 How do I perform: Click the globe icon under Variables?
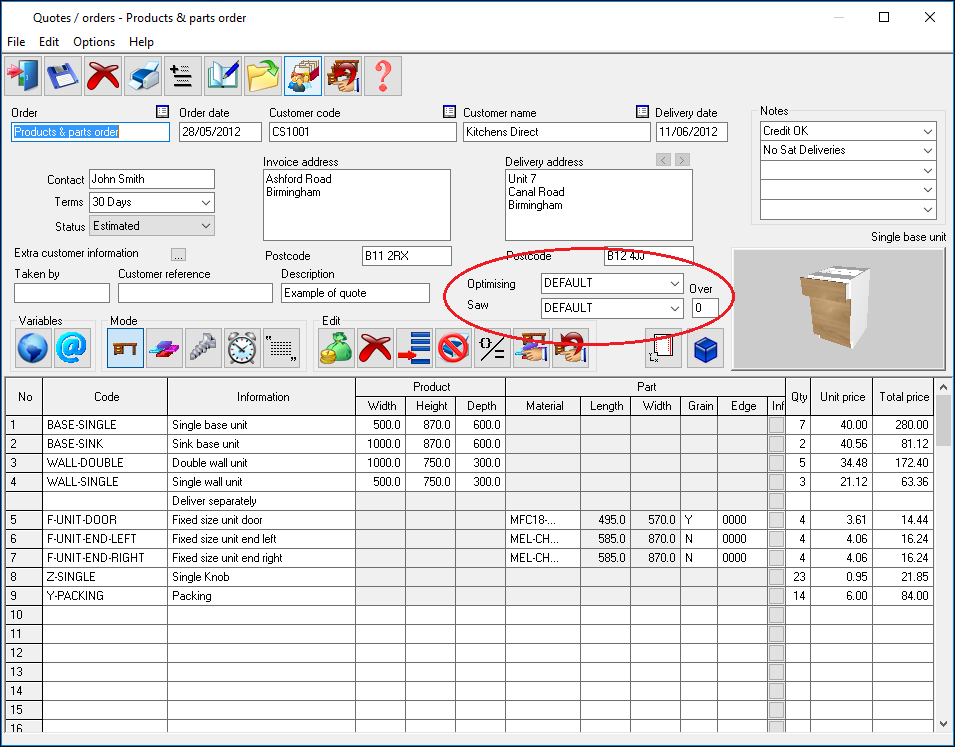pos(32,348)
